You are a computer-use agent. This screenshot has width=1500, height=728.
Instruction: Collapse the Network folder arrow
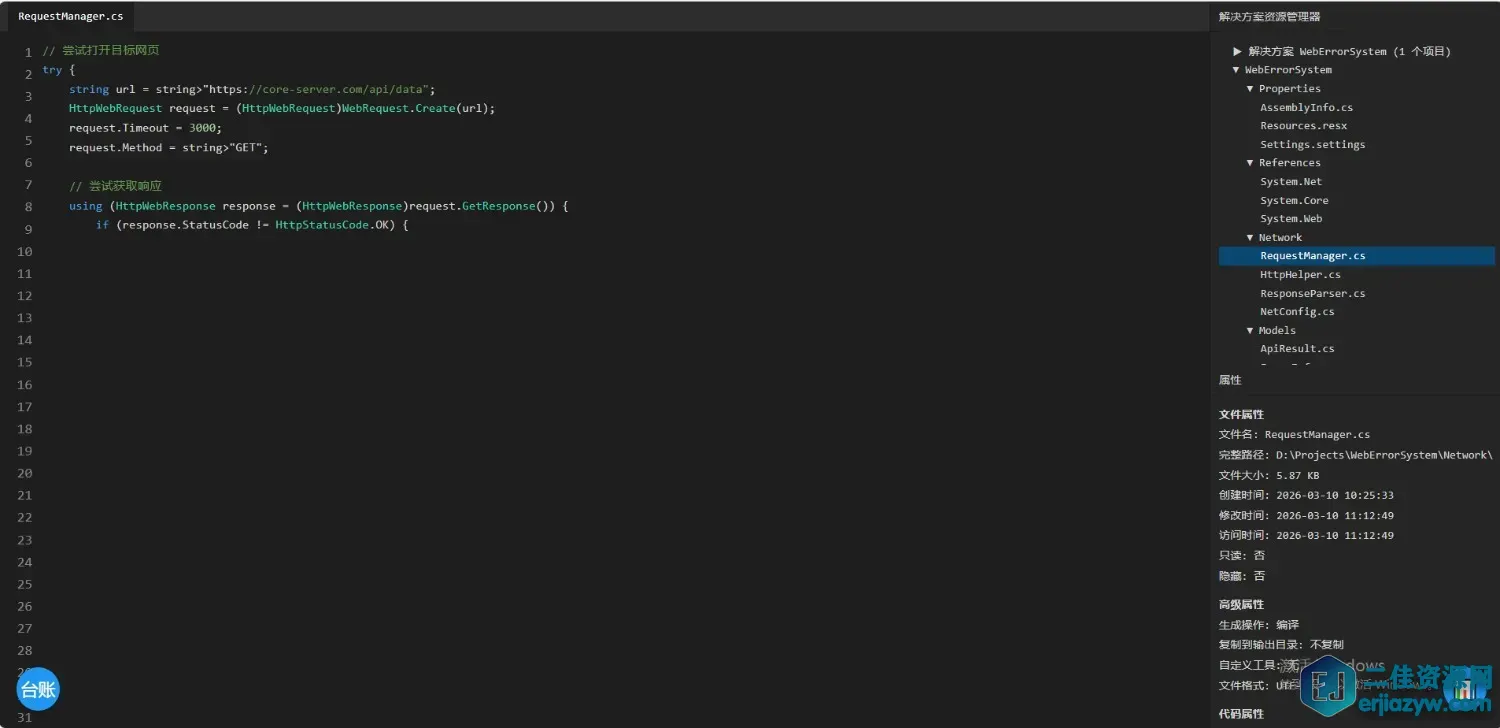pos(1250,238)
